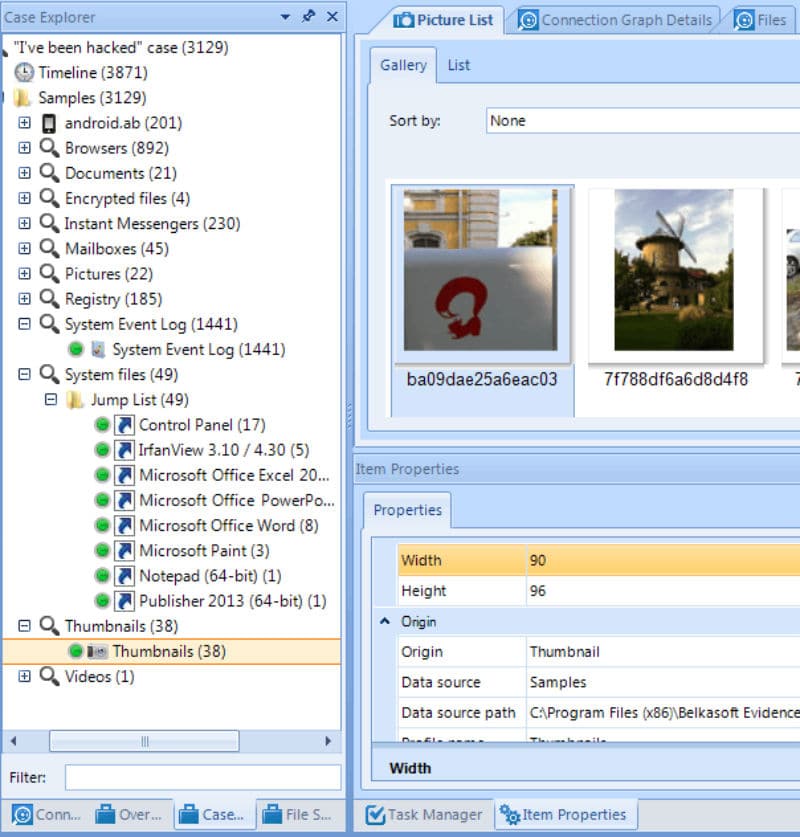Screen dimensions: 800x837
Task: Open the Sort by dropdown
Action: pyautogui.click(x=640, y=121)
